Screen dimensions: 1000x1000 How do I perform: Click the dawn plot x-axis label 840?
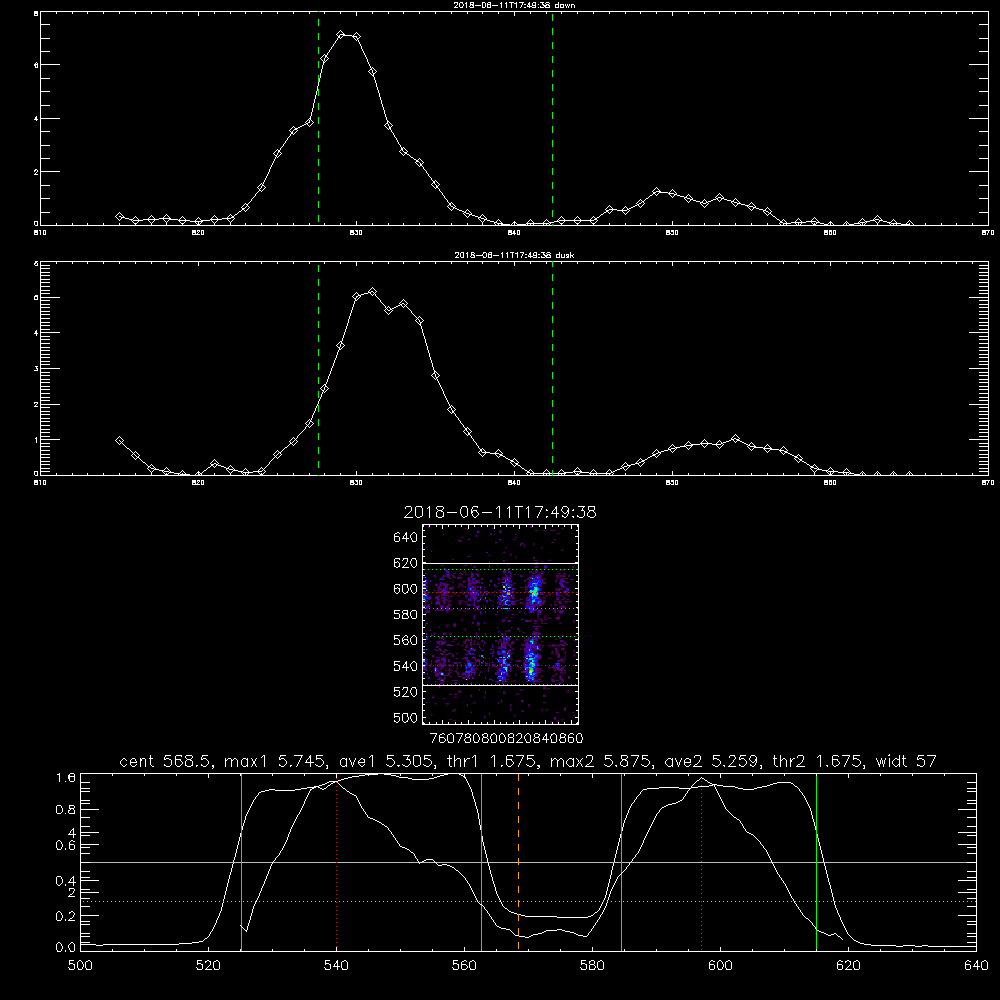pos(514,233)
